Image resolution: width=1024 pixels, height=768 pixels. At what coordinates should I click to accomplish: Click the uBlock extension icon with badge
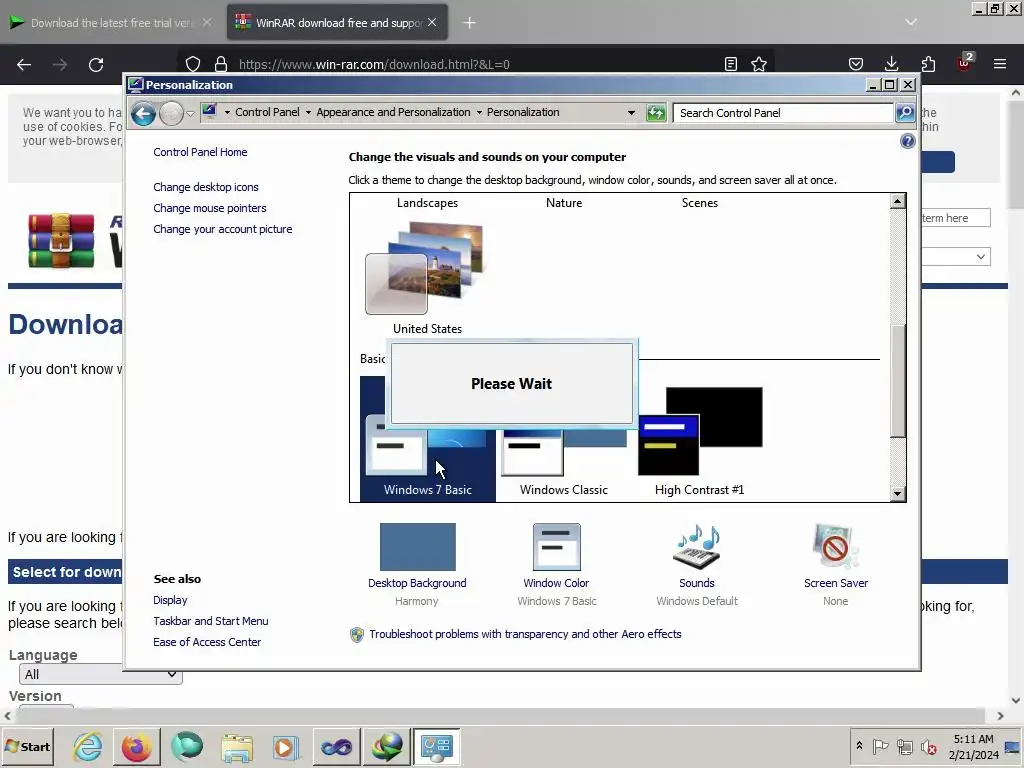(x=965, y=63)
